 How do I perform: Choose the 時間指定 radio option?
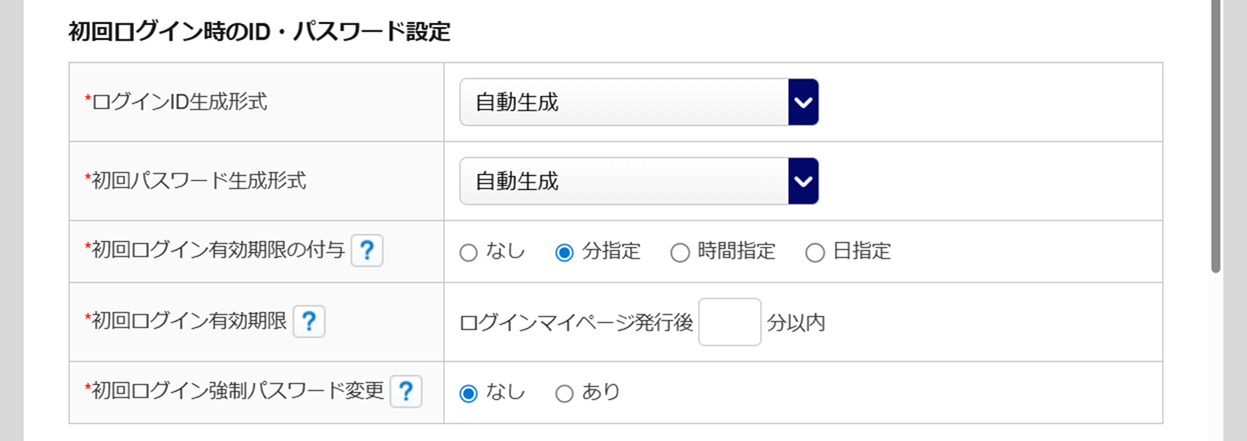tap(680, 253)
